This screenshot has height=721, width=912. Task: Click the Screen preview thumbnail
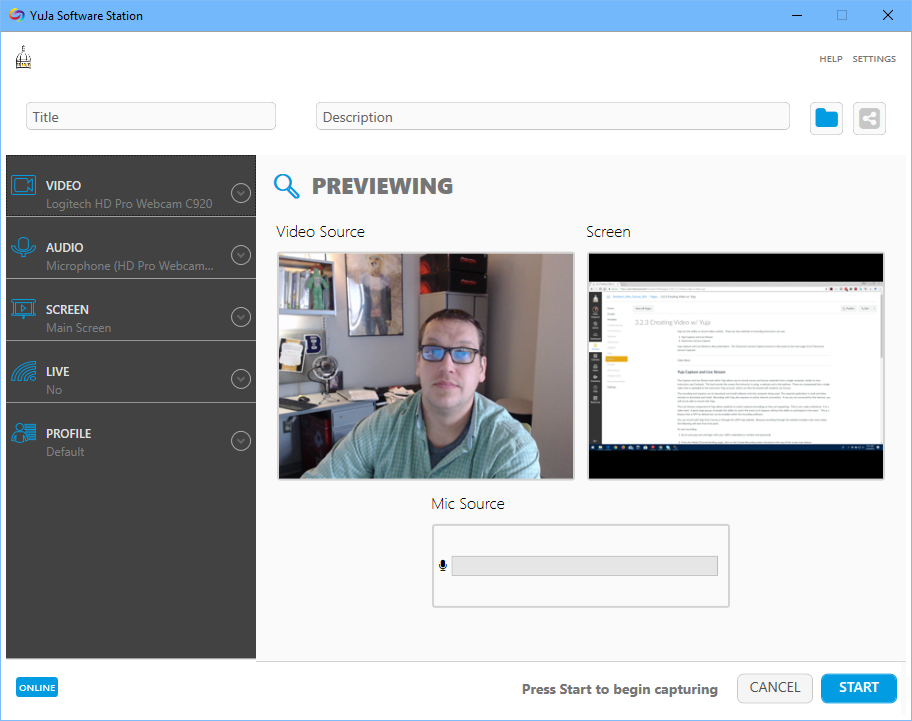(x=736, y=366)
